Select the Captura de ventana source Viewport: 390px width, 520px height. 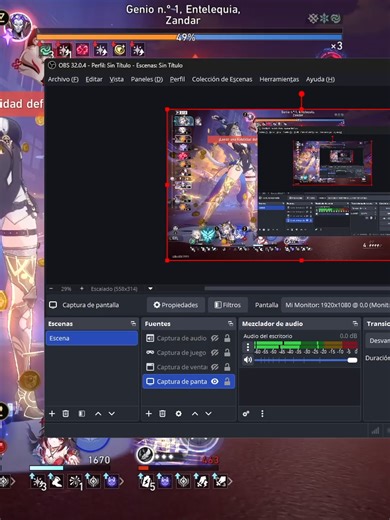click(189, 367)
